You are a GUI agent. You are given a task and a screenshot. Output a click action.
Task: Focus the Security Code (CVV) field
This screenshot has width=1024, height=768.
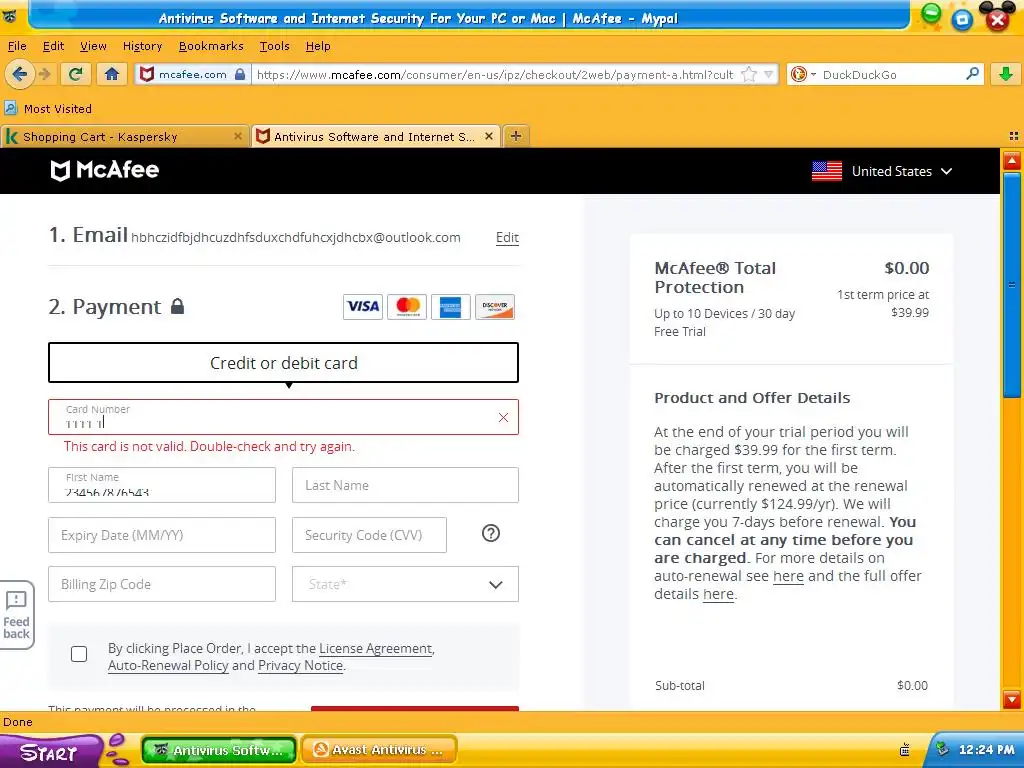370,535
